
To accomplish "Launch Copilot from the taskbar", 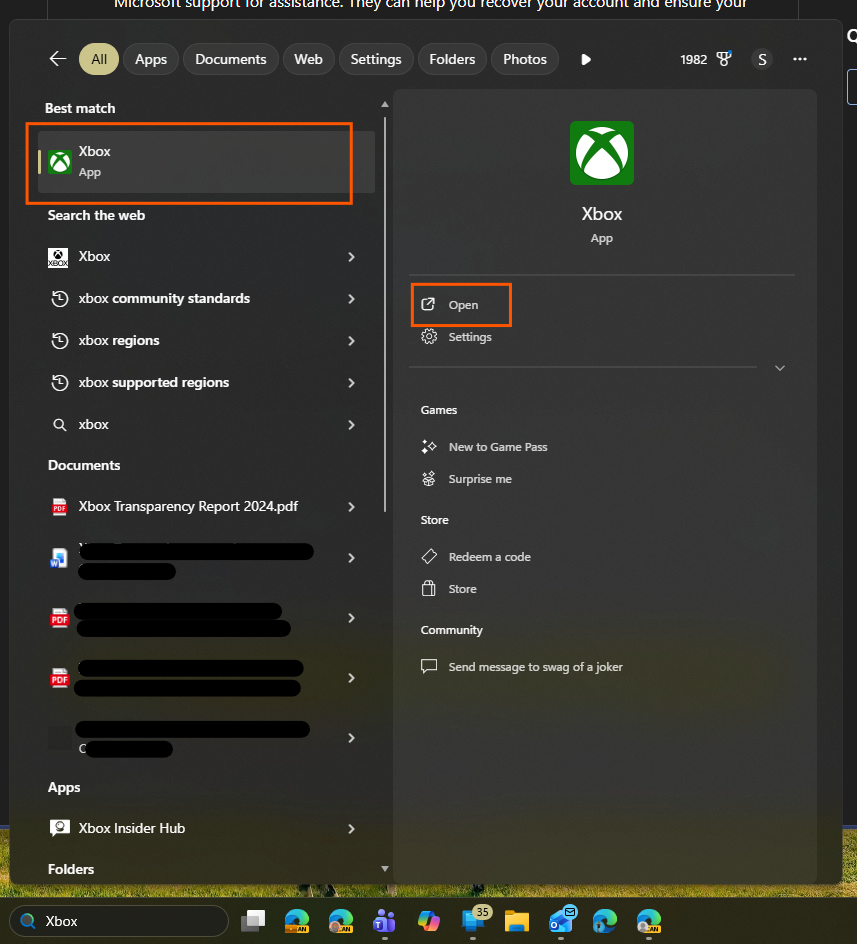I will 429,921.
